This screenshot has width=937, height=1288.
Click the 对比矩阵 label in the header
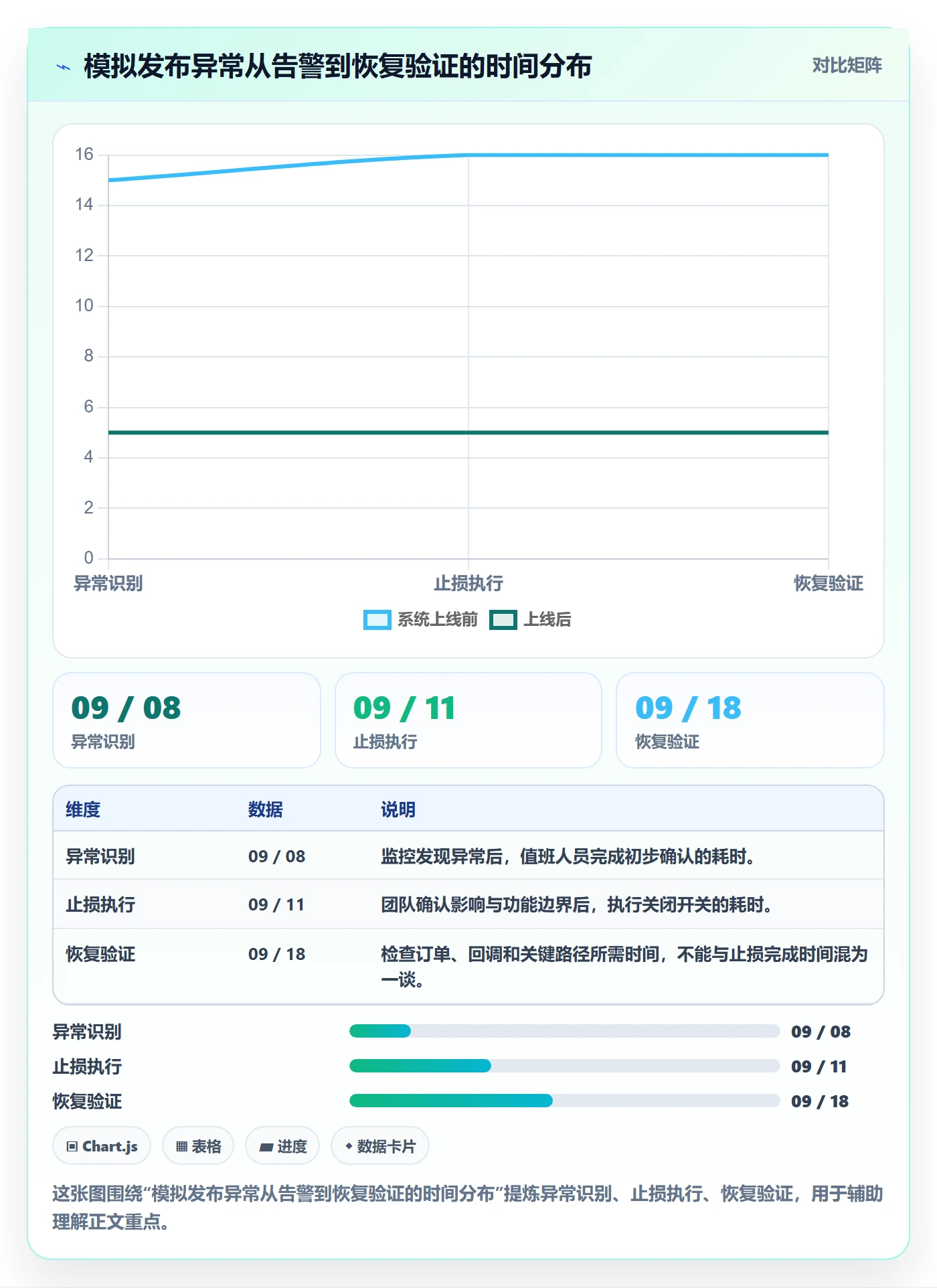[847, 66]
